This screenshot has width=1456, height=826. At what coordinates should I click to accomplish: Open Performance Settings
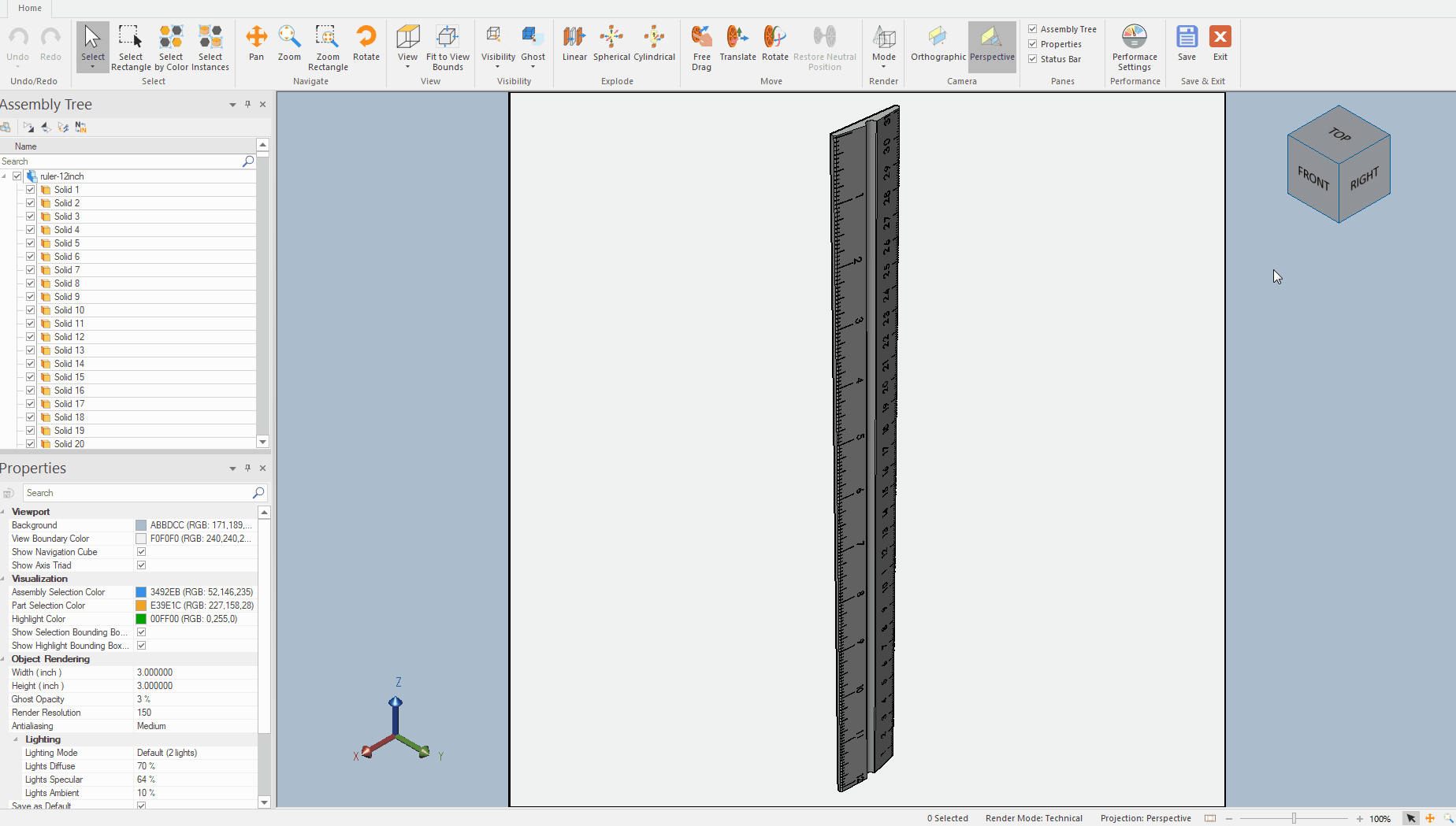[1135, 47]
